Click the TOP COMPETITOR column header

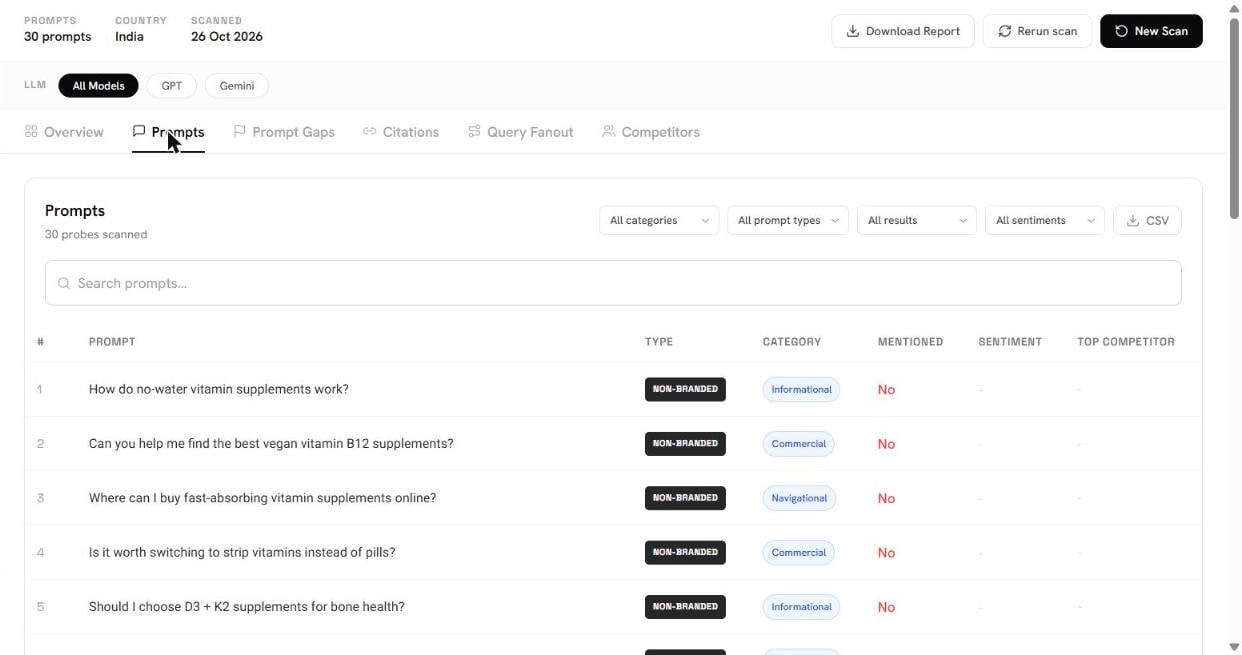point(1126,342)
